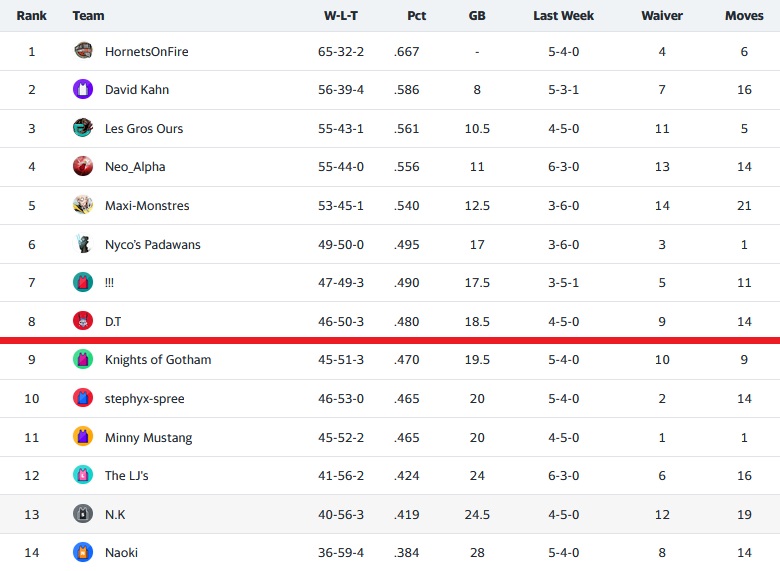The width and height of the screenshot is (780, 571).
Task: Click the Minny Mustang yellow avatar
Action: point(83,437)
